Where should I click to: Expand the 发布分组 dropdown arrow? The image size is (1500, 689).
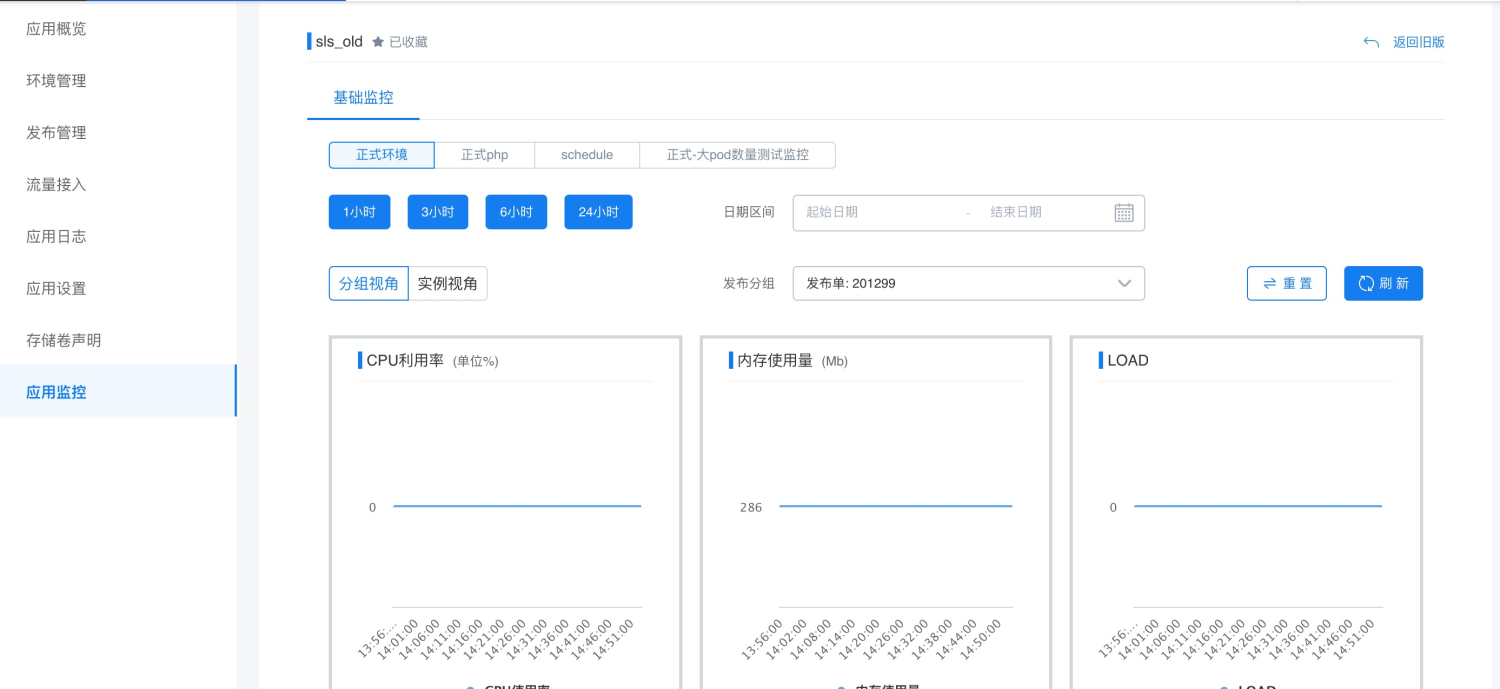coord(1124,283)
